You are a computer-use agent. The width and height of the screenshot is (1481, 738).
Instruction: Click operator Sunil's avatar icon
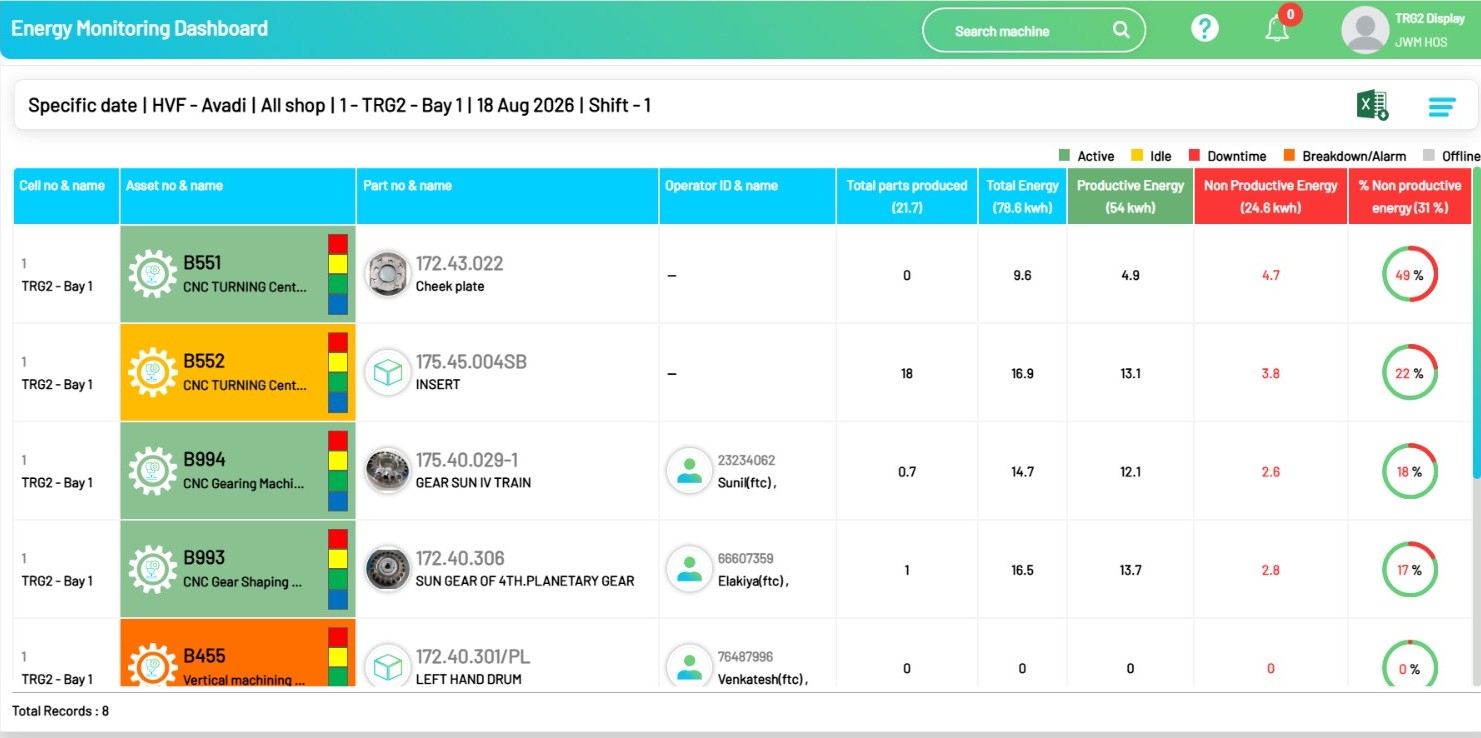pos(689,471)
